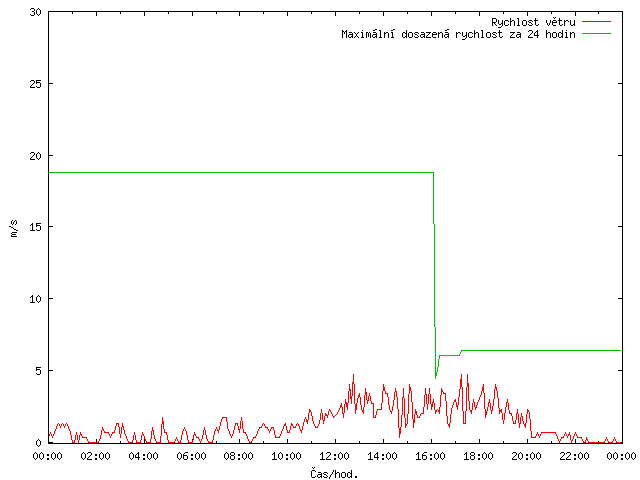Click the 18:00 x-axis label

pos(478,456)
